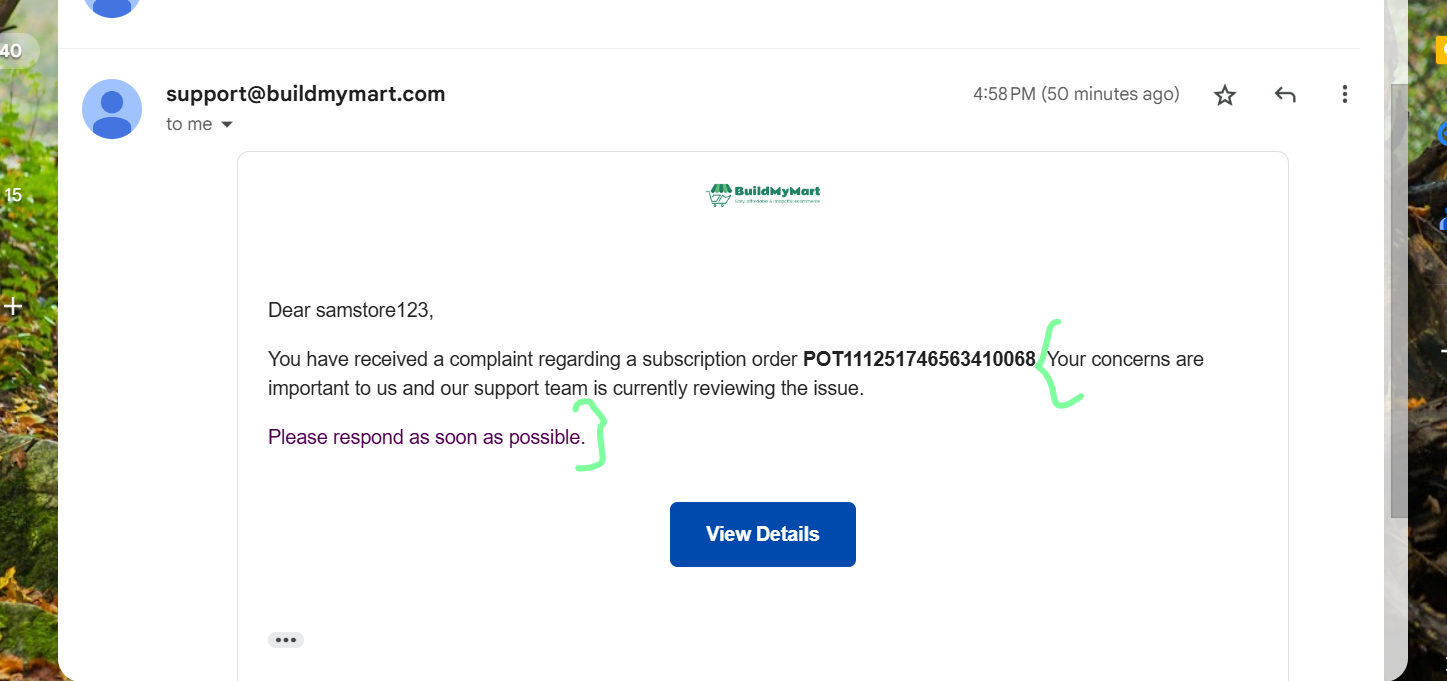Open the three-dot more options menu
Screen dimensions: 1447x681
pos(1345,95)
